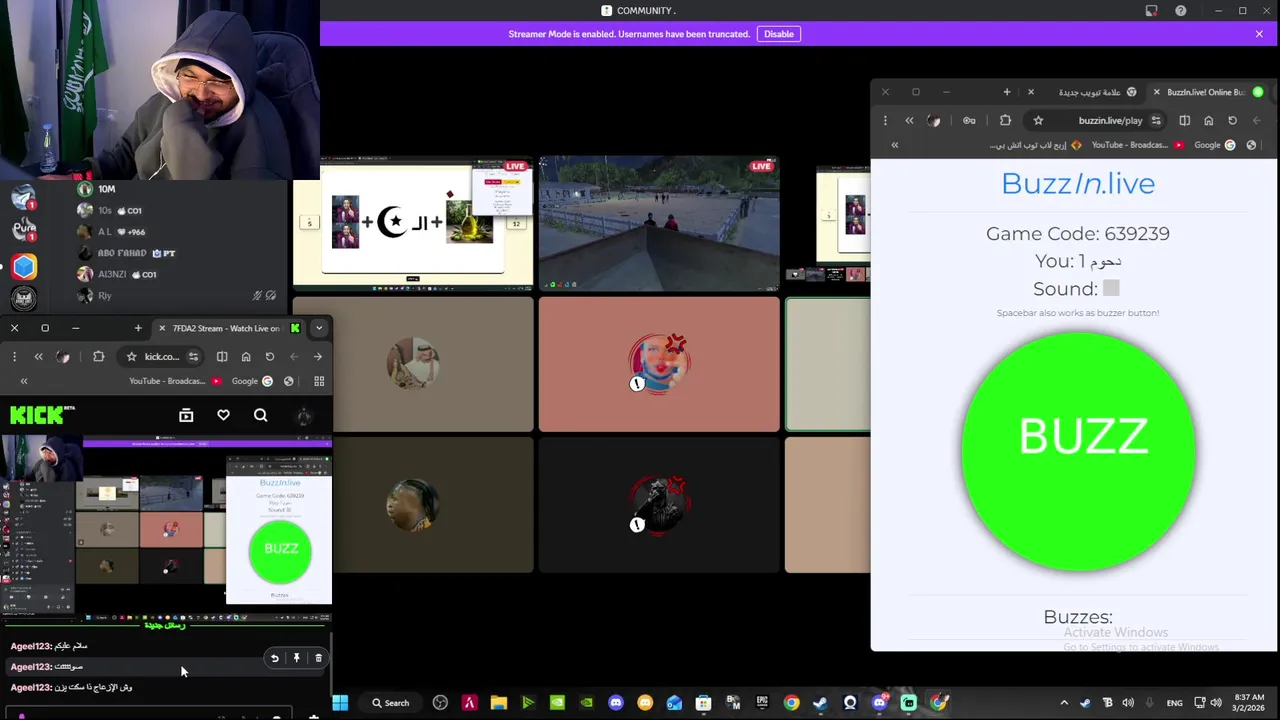This screenshot has height=720, width=1280.
Task: Open new tab in BuzzIn browser window
Action: pyautogui.click(x=1007, y=92)
